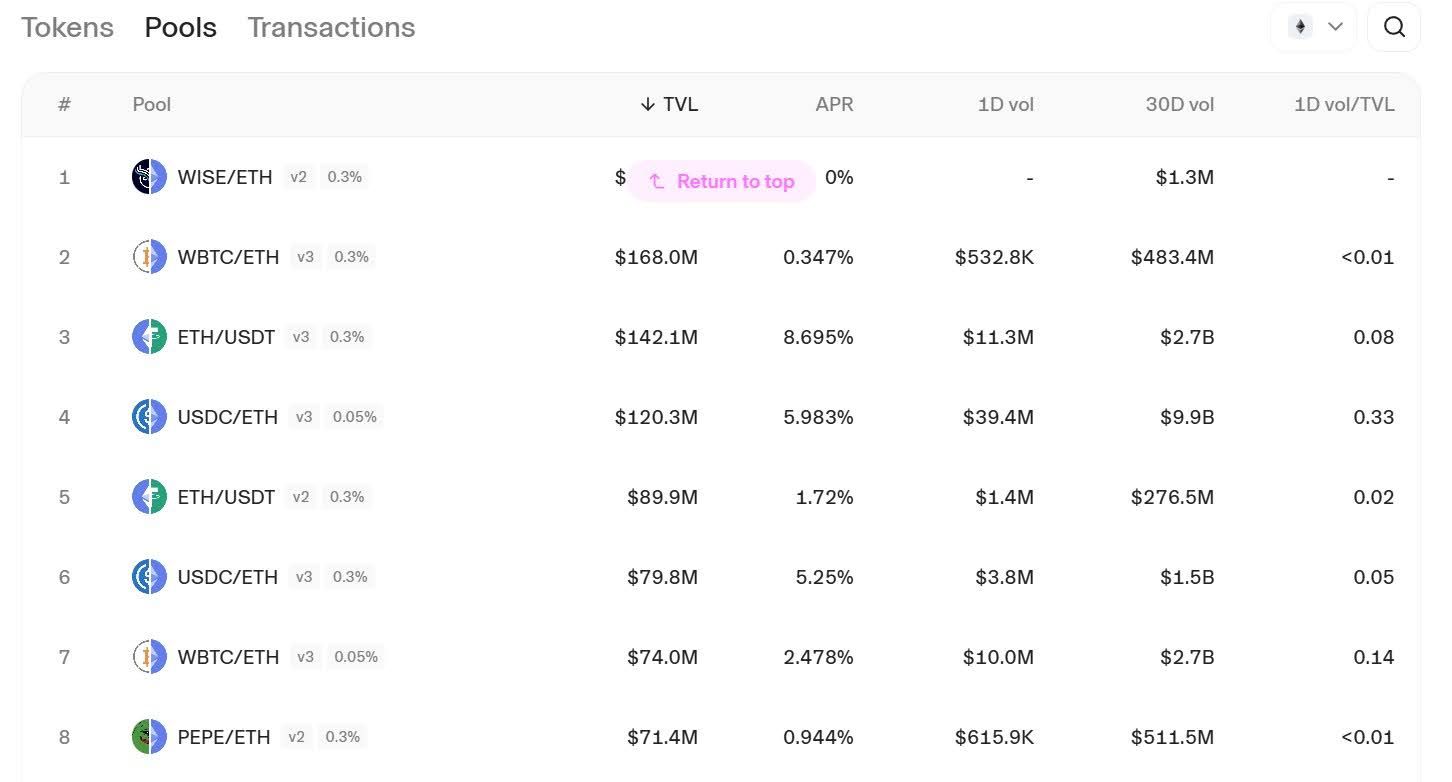1452x782 pixels.
Task: Switch to the Tokens tab
Action: coord(67,27)
